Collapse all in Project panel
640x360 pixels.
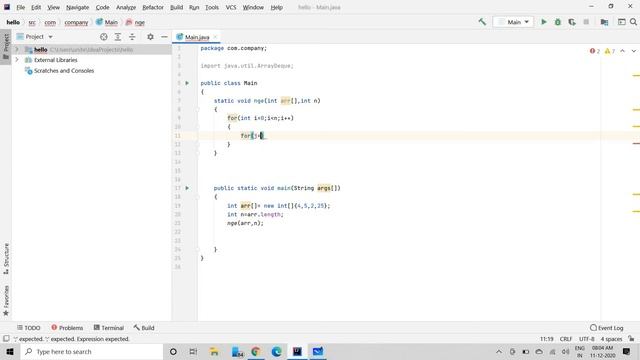pyautogui.click(x=132, y=37)
